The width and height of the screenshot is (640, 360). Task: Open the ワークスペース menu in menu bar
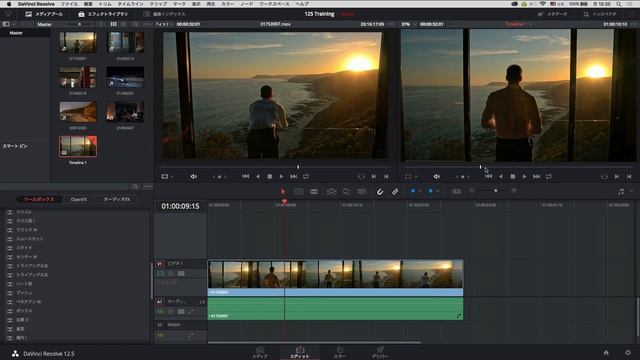coord(274,4)
